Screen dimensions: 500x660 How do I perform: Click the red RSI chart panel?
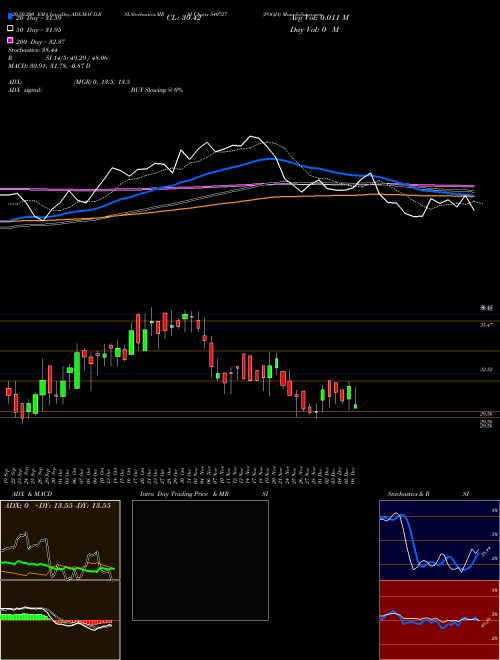(x=439, y=620)
